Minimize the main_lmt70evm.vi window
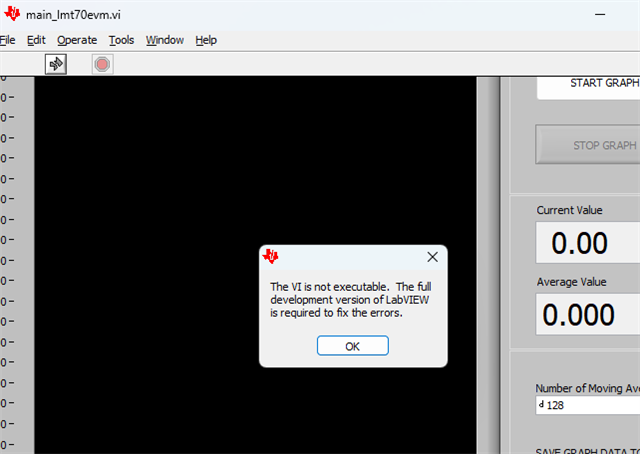640x454 pixels. point(600,14)
